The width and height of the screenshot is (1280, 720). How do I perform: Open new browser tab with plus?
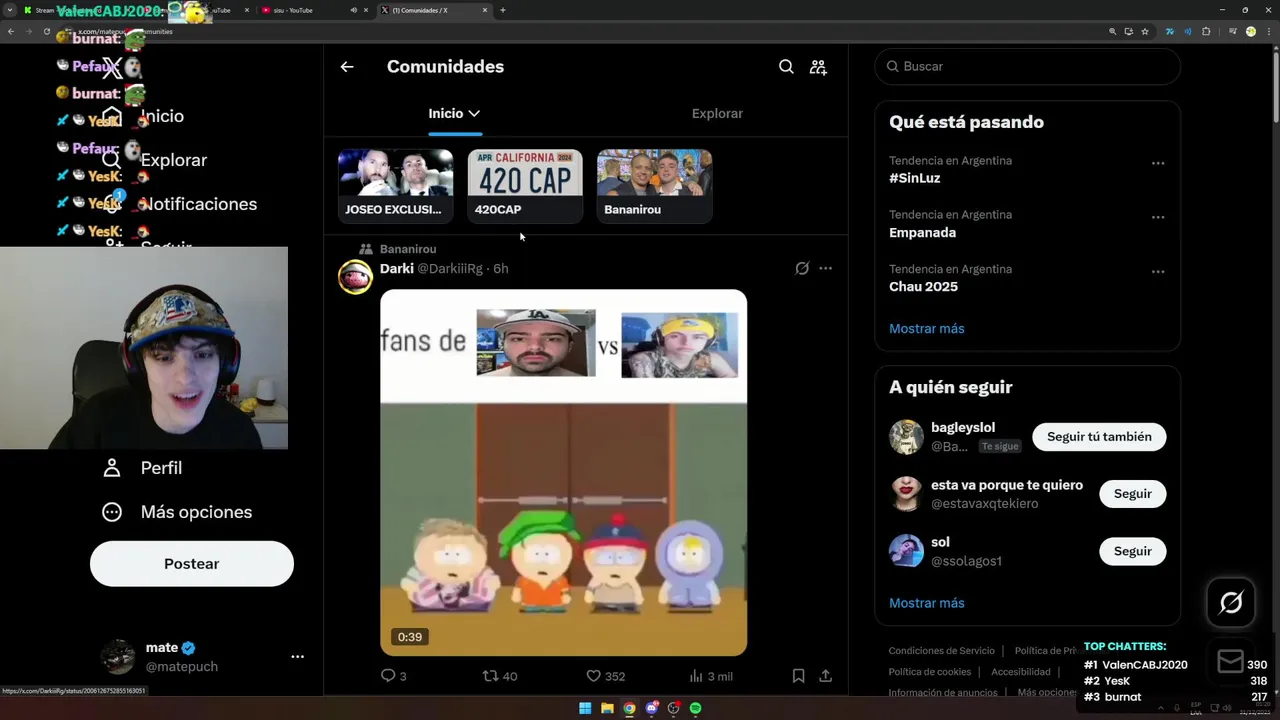(502, 10)
